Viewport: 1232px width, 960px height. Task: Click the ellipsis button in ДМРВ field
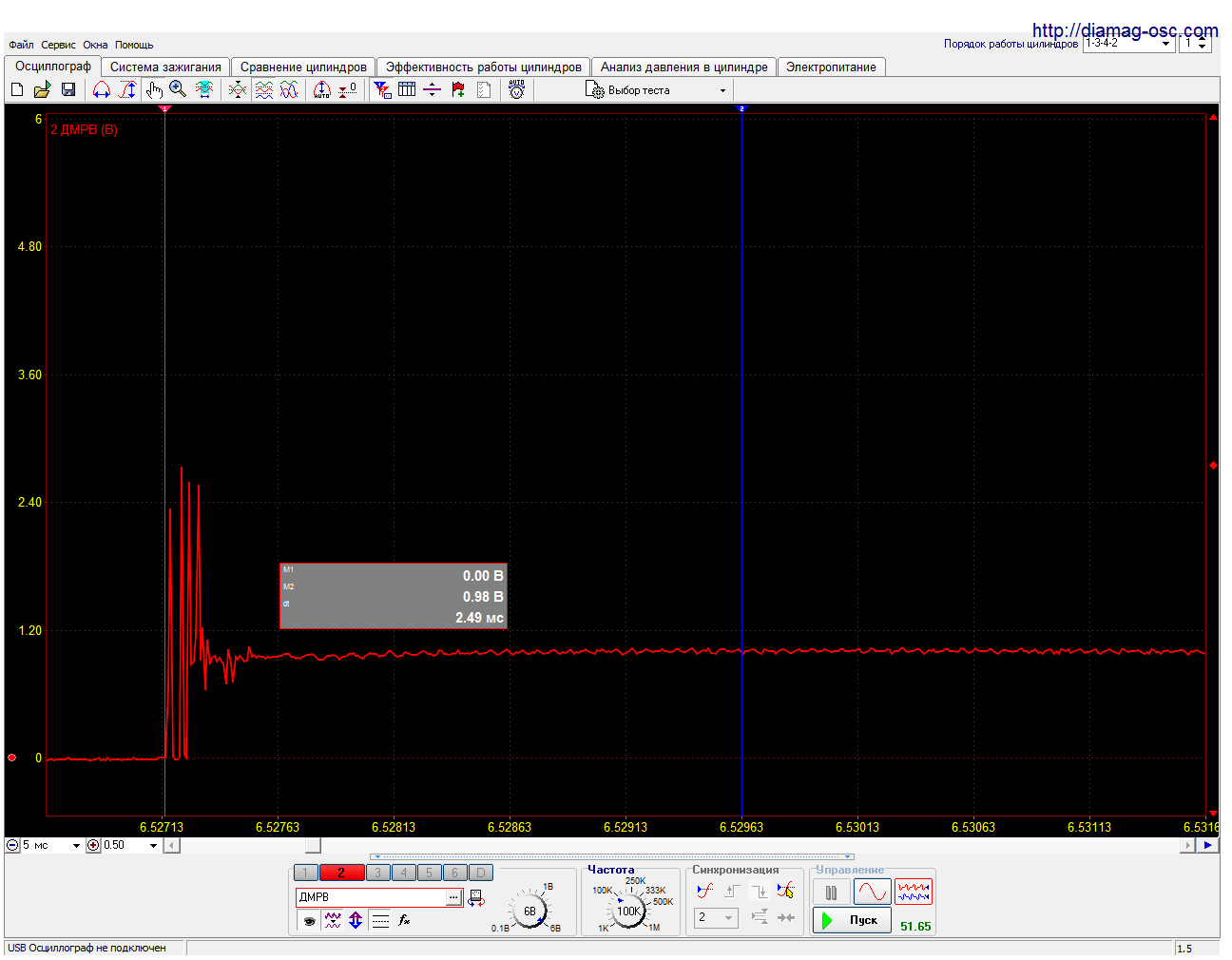point(453,897)
